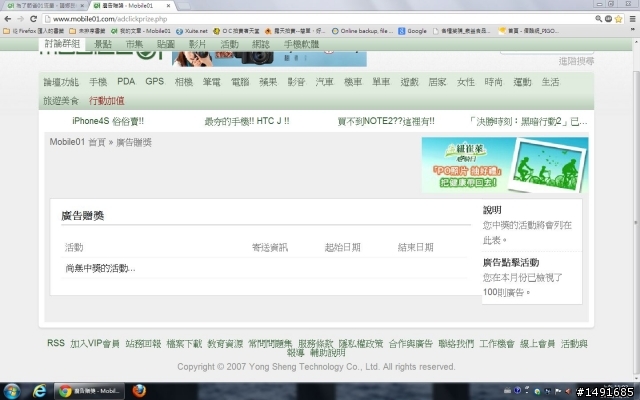Click the camera banner ad at the top
The width and height of the screenshot is (640, 400).
(x=269, y=58)
